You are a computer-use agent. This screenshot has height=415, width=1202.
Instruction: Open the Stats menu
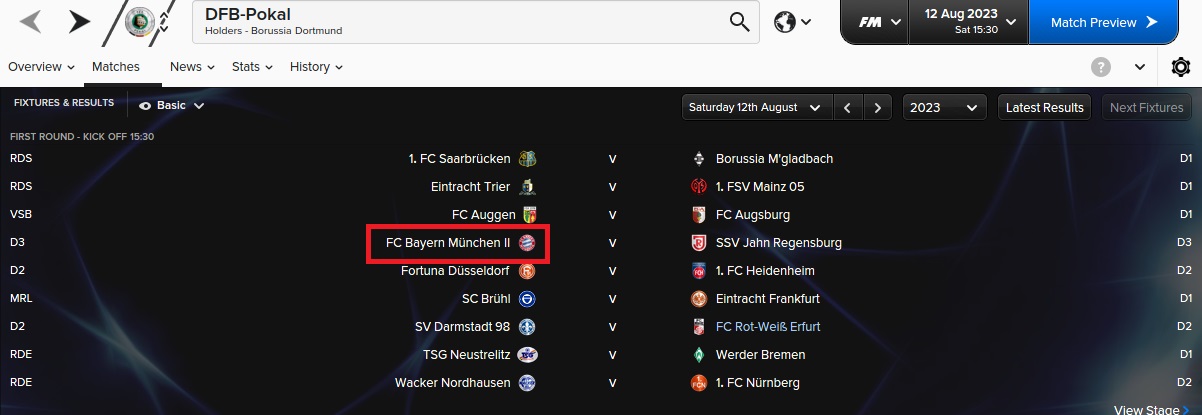tap(252, 67)
